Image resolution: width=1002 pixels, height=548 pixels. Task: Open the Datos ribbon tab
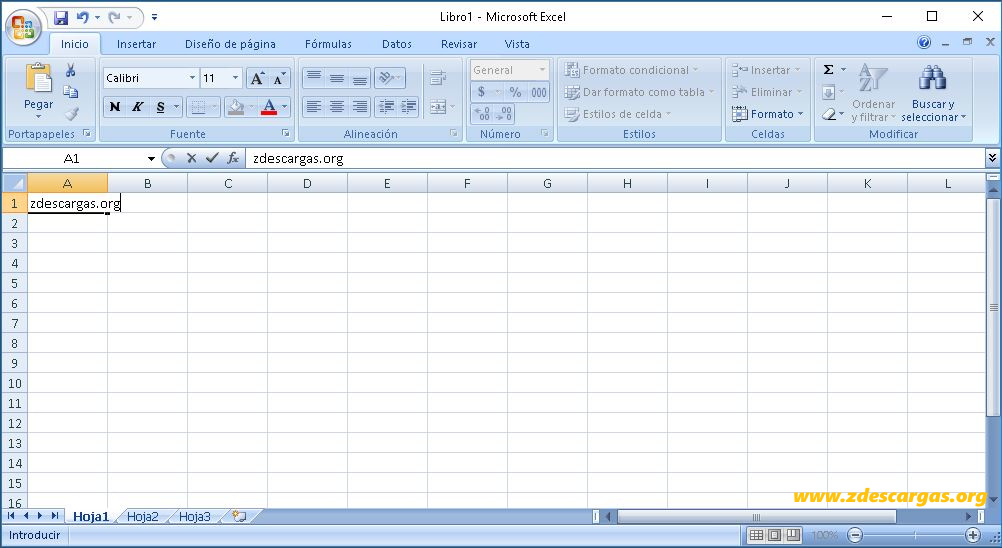[397, 44]
